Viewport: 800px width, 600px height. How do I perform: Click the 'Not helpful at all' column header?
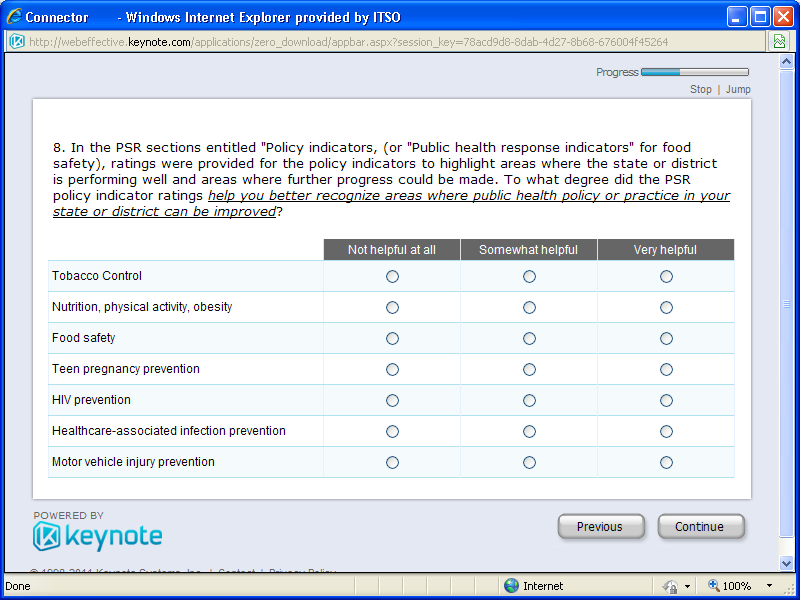pos(392,249)
